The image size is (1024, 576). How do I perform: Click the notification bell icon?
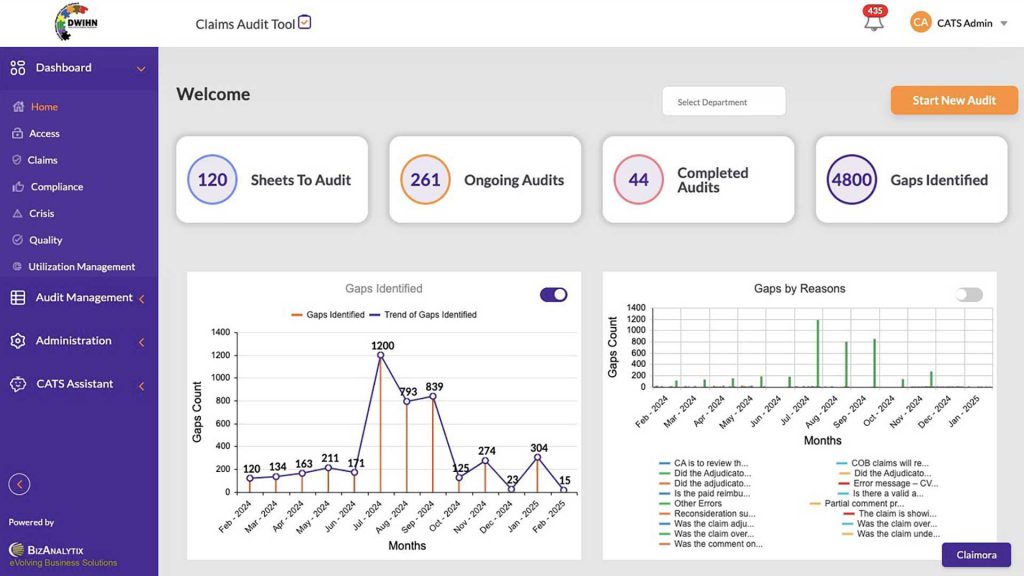(x=875, y=23)
